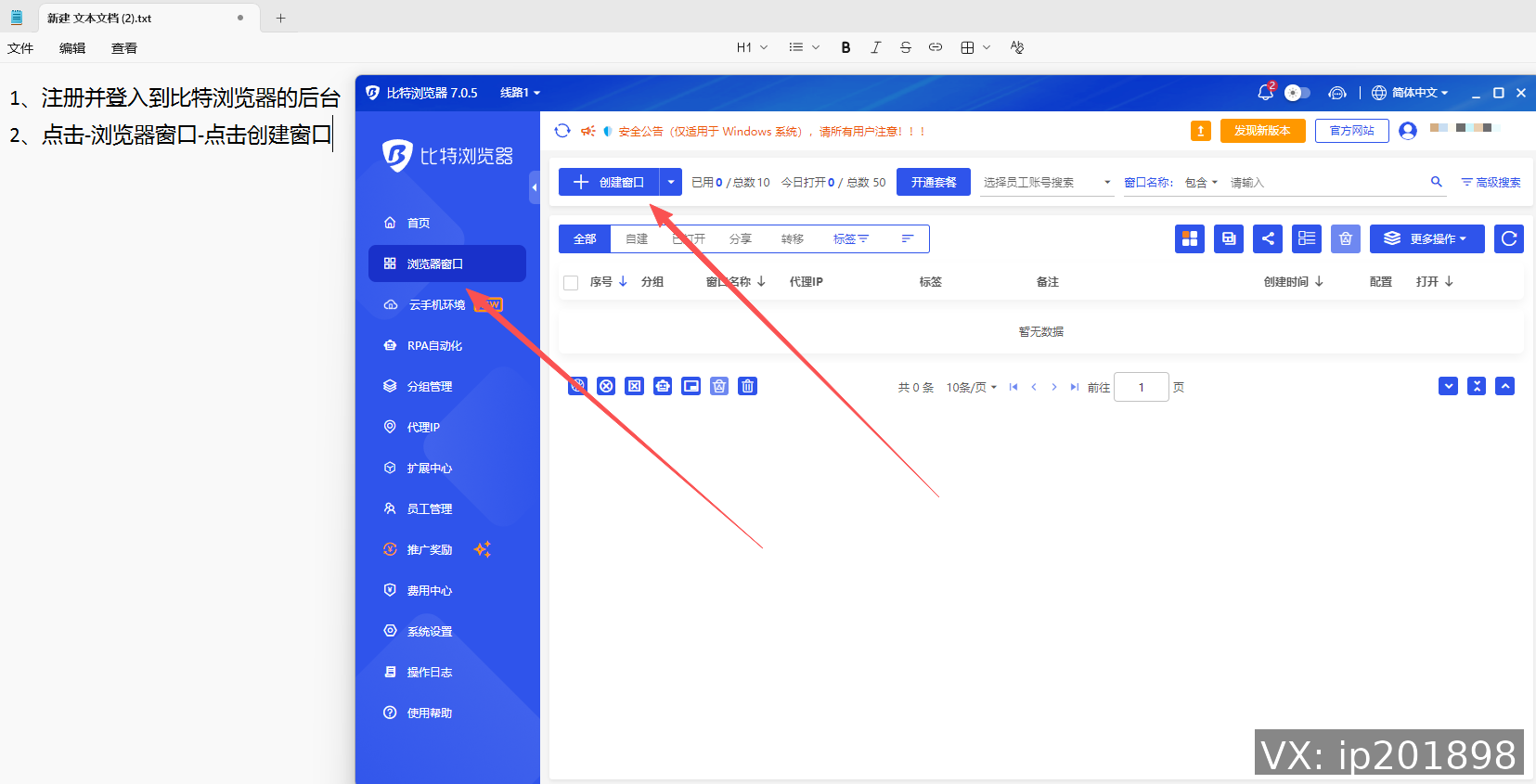1536x784 pixels.
Task: Open RPA自动化 in the sidebar
Action: coord(447,345)
